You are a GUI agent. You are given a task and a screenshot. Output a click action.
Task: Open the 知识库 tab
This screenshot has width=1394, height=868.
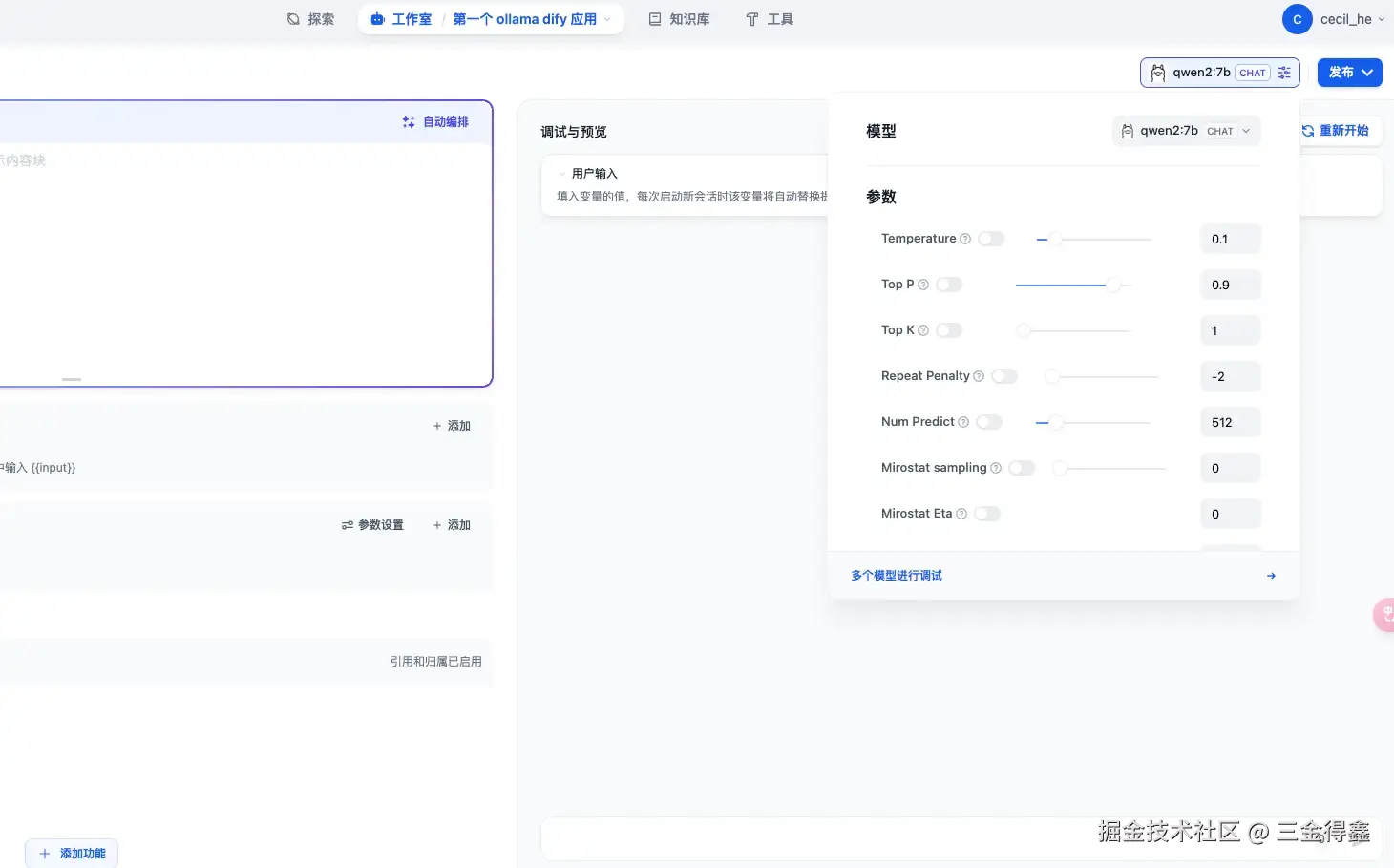click(x=679, y=19)
